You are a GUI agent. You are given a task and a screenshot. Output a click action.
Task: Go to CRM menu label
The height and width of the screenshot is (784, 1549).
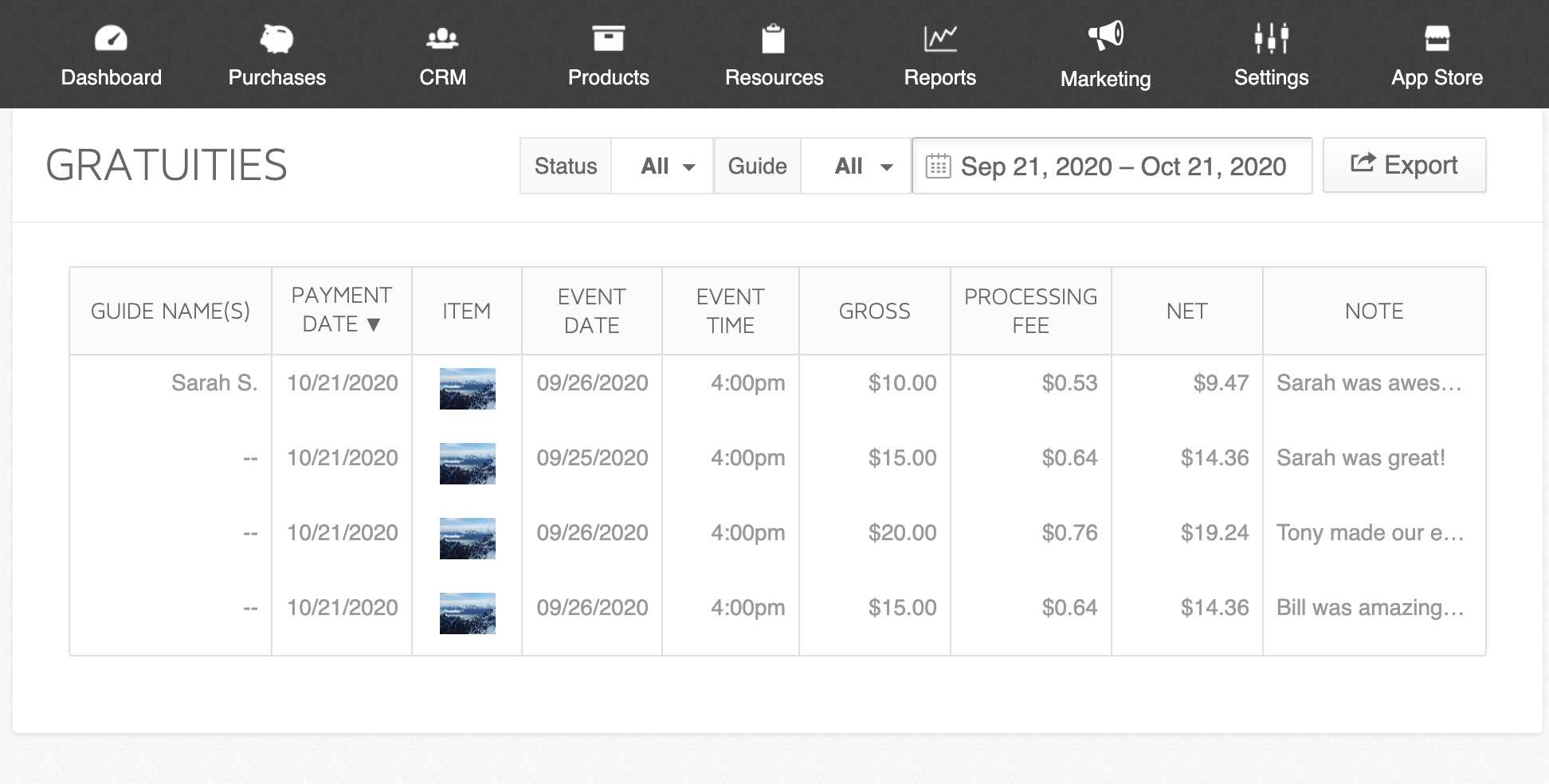[442, 77]
